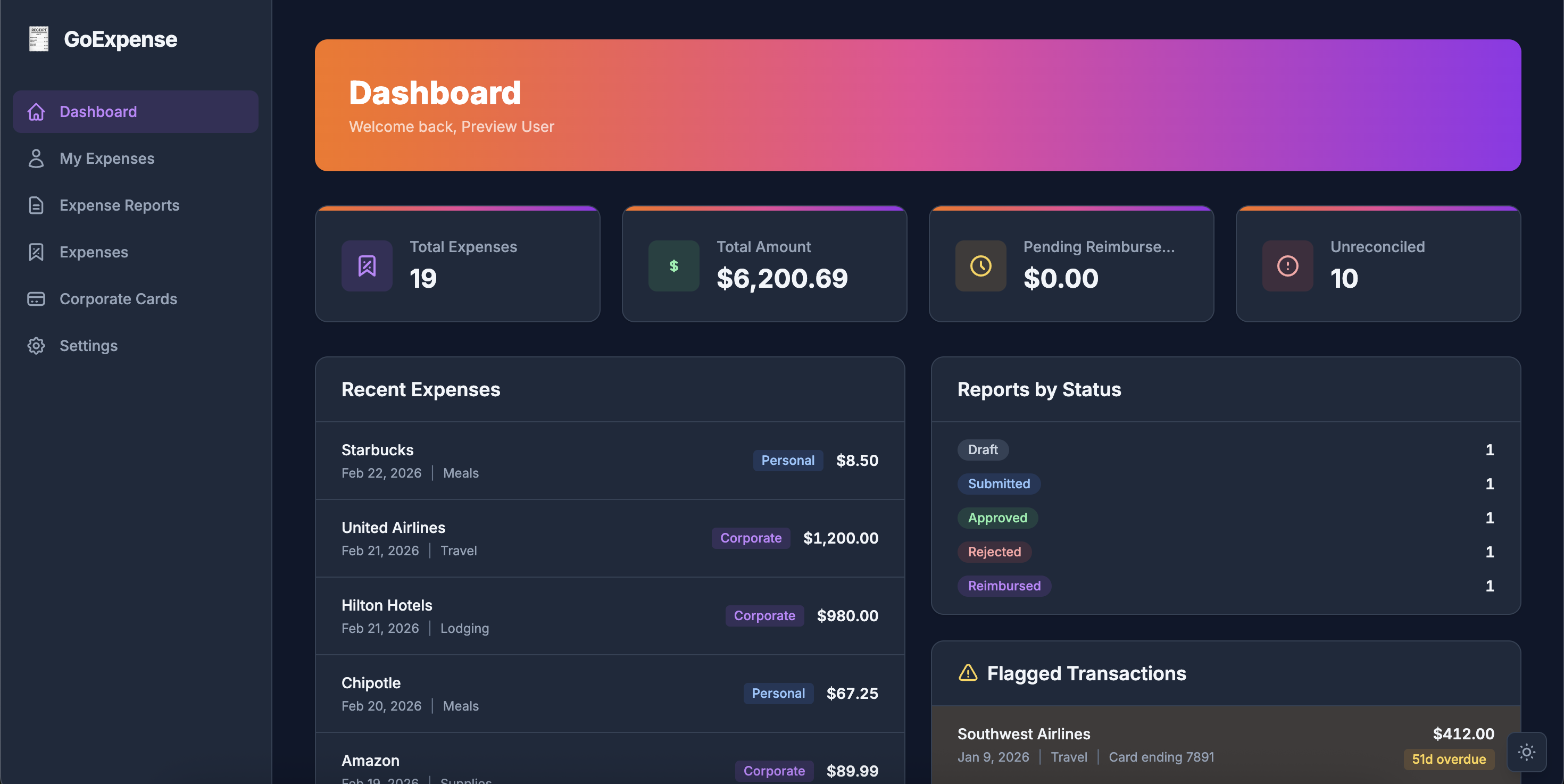Select the Reimbursed status badge
This screenshot has width=1564, height=784.
[x=1004, y=586]
